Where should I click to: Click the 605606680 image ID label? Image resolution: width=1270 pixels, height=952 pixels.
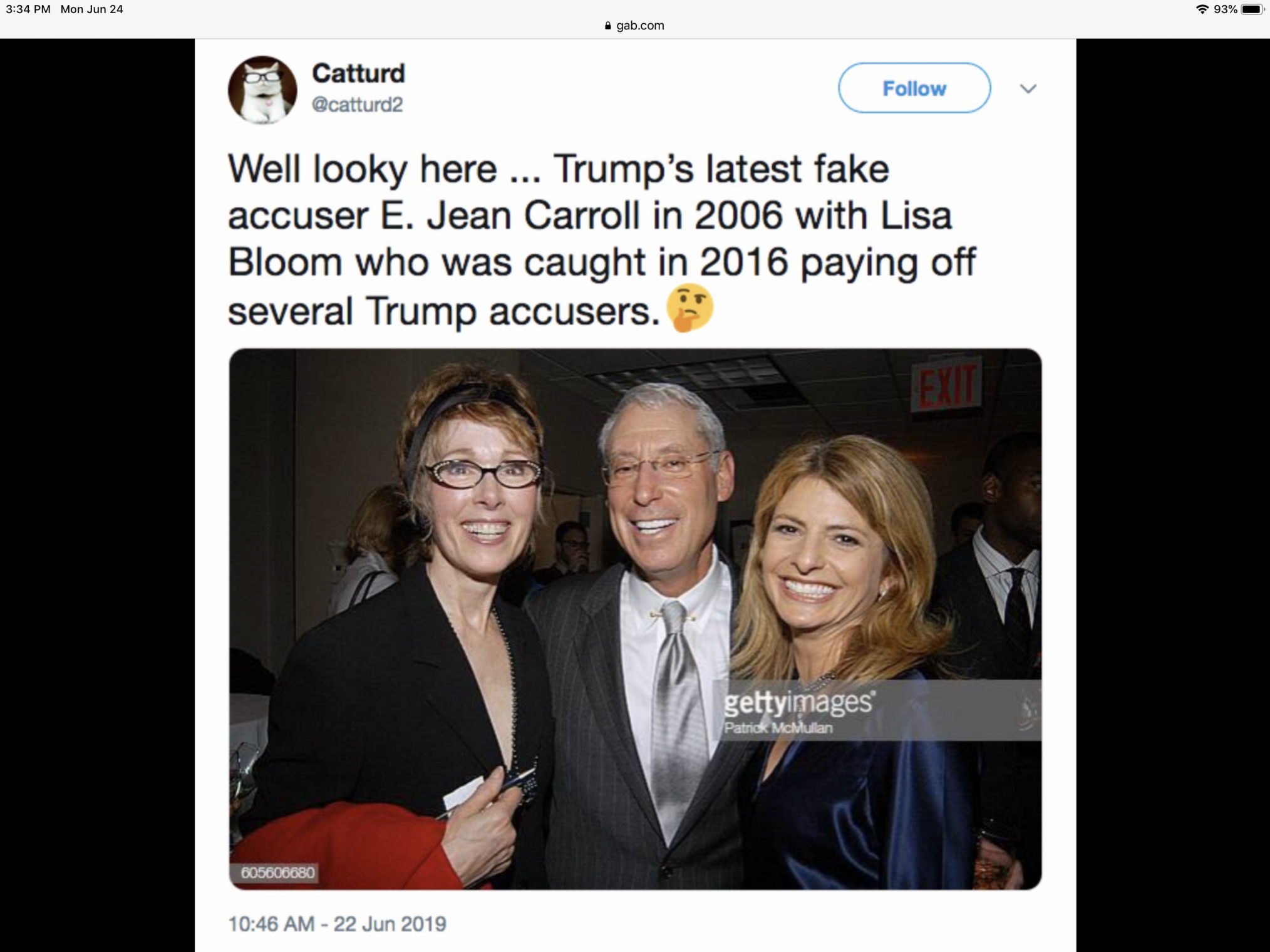point(277,872)
